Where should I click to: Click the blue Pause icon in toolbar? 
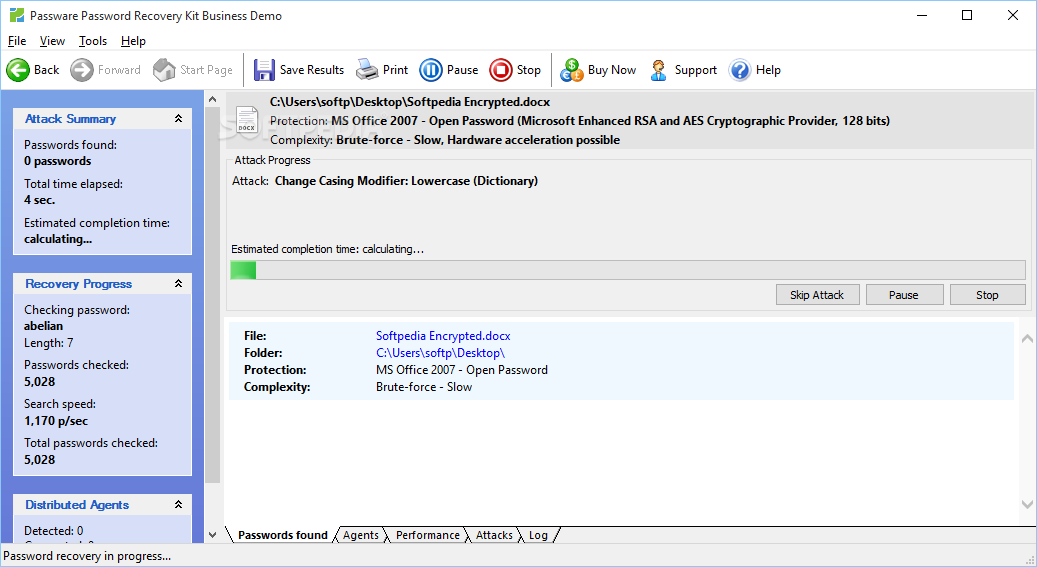pyautogui.click(x=431, y=69)
